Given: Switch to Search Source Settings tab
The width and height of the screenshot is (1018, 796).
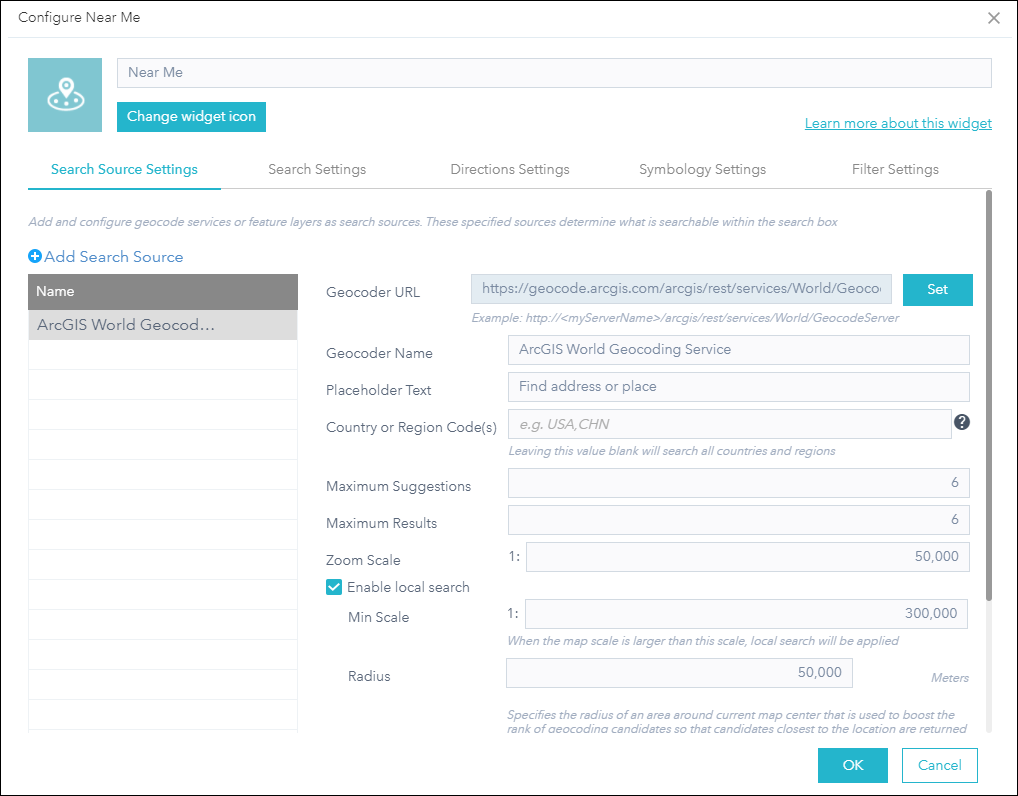Looking at the screenshot, I should 124,169.
